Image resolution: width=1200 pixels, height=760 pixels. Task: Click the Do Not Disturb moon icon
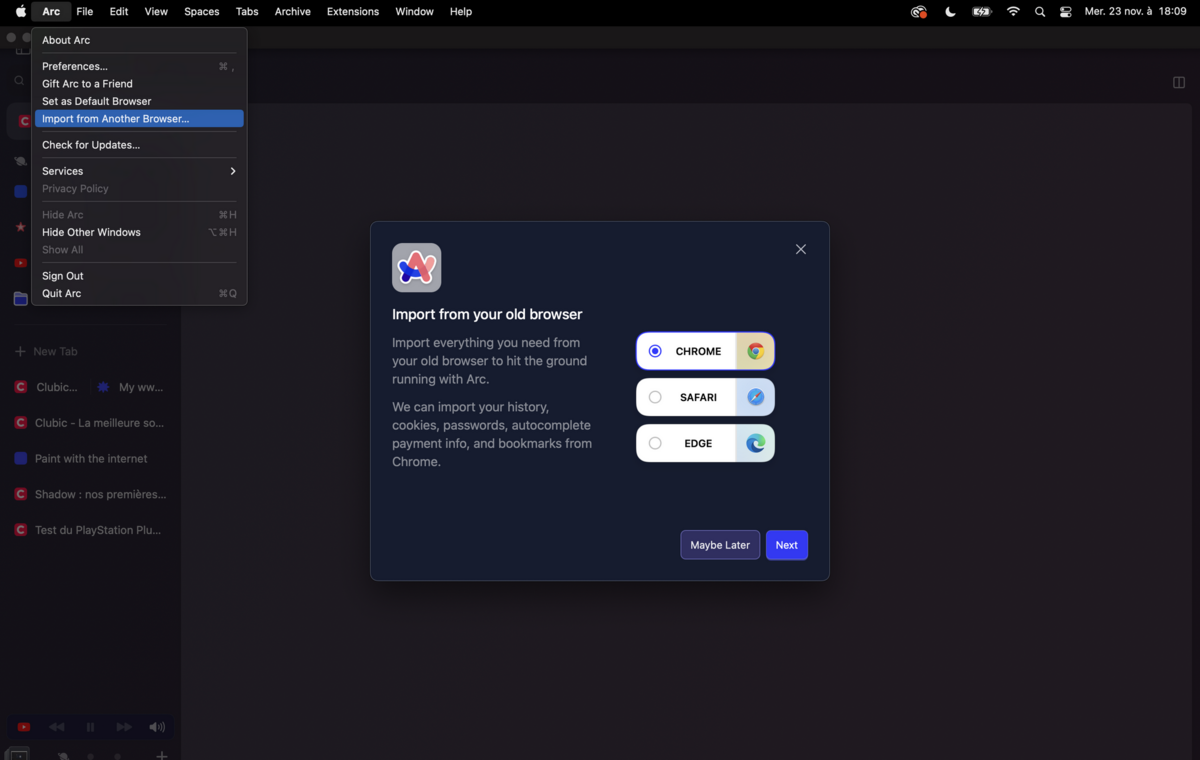pos(950,12)
